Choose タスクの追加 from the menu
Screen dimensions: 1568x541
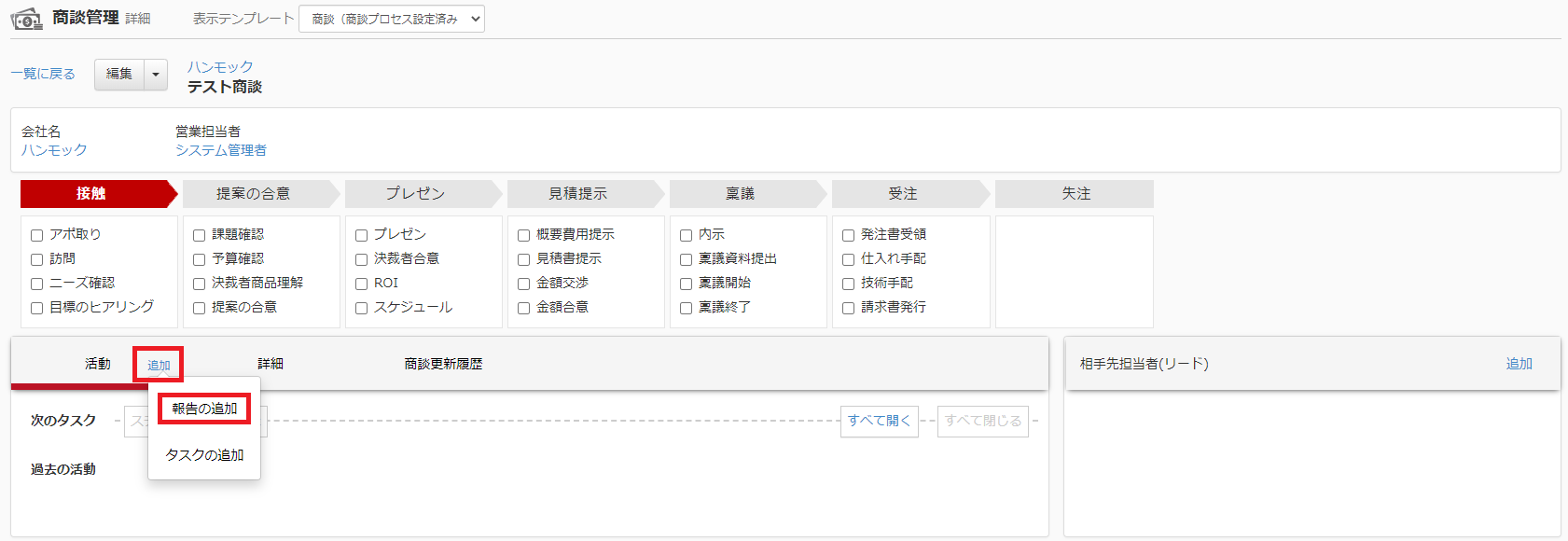pos(204,455)
